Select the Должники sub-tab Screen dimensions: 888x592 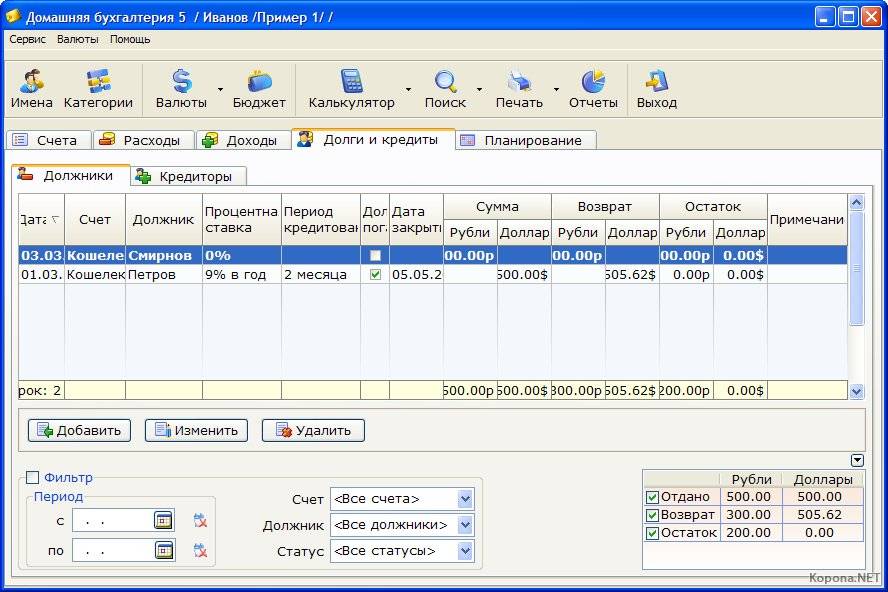[71, 175]
